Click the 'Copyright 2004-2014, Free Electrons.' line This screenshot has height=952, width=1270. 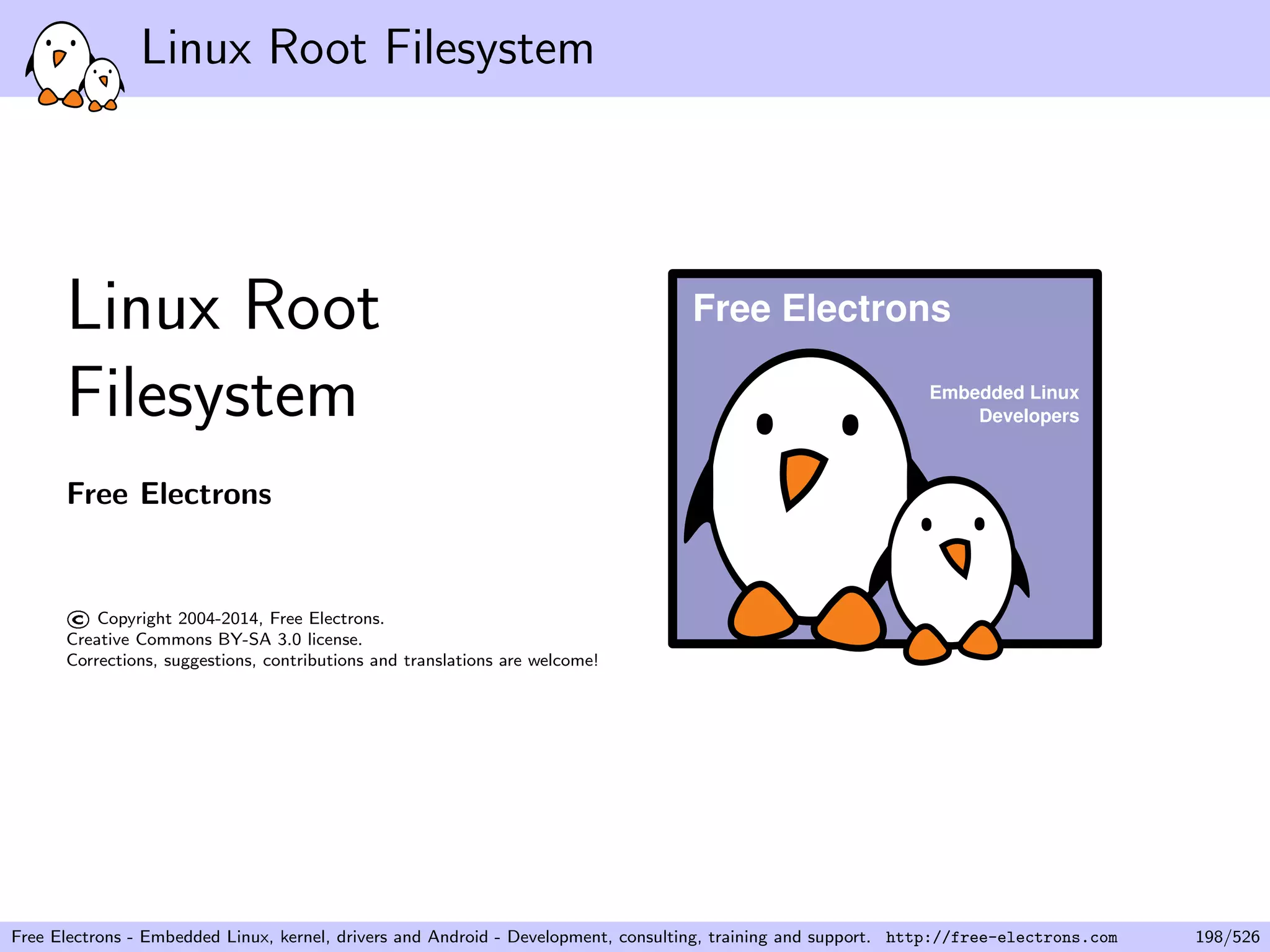(x=226, y=619)
